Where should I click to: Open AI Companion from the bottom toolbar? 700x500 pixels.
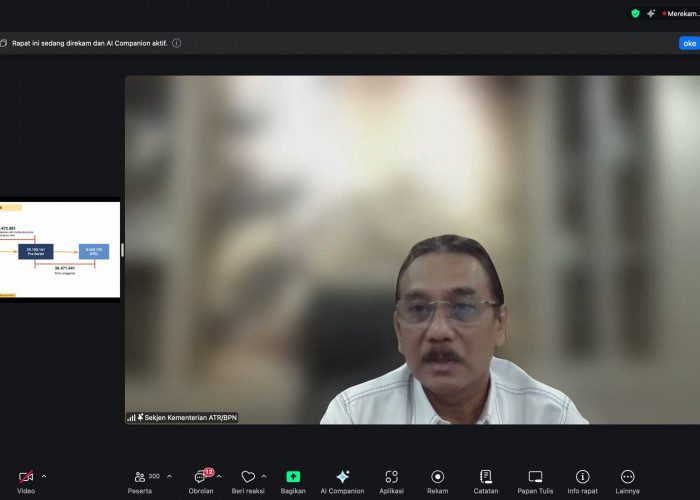342,477
